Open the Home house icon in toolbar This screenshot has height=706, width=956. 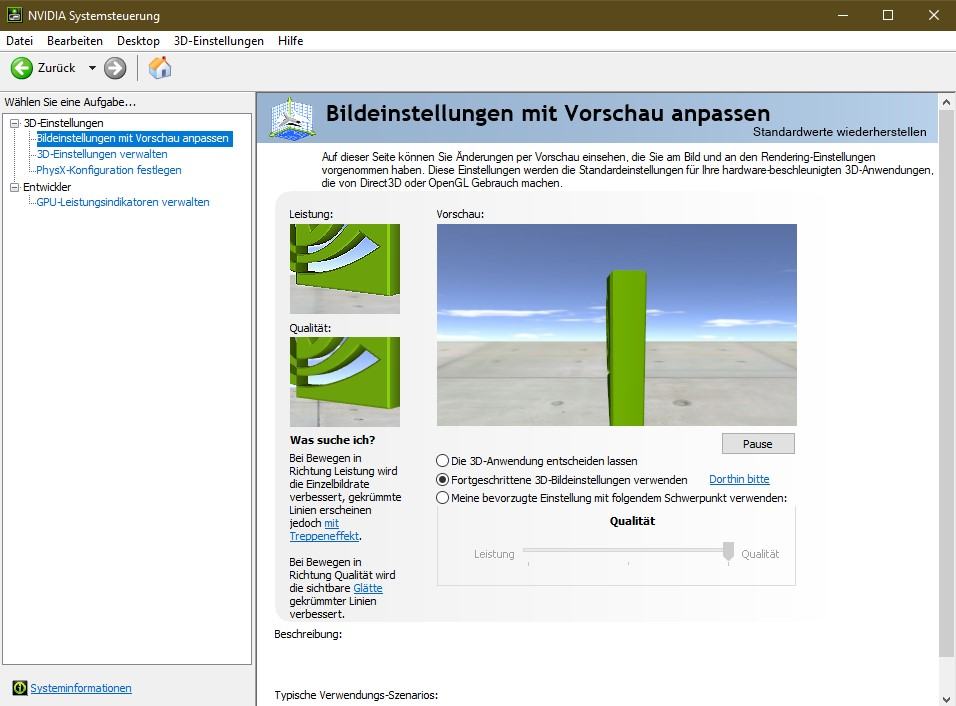(x=160, y=67)
